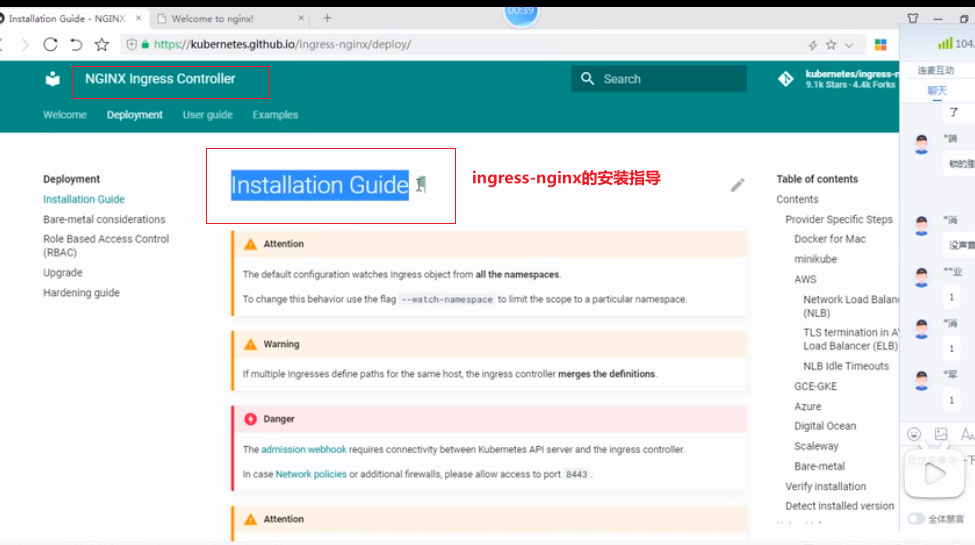Click the bookmark star icon left of address bar

101,44
